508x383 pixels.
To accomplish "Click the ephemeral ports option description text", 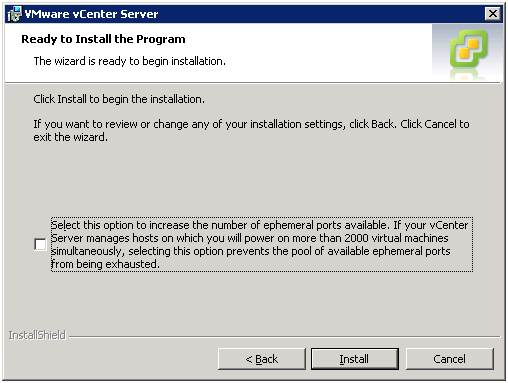I will point(261,244).
